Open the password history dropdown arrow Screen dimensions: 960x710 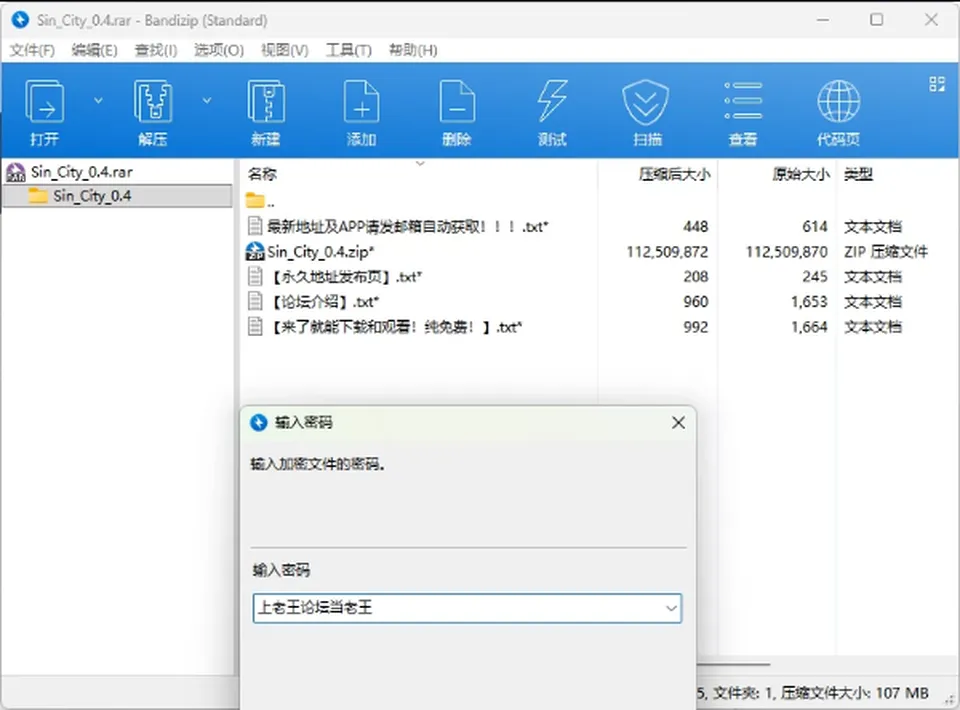pyautogui.click(x=671, y=608)
